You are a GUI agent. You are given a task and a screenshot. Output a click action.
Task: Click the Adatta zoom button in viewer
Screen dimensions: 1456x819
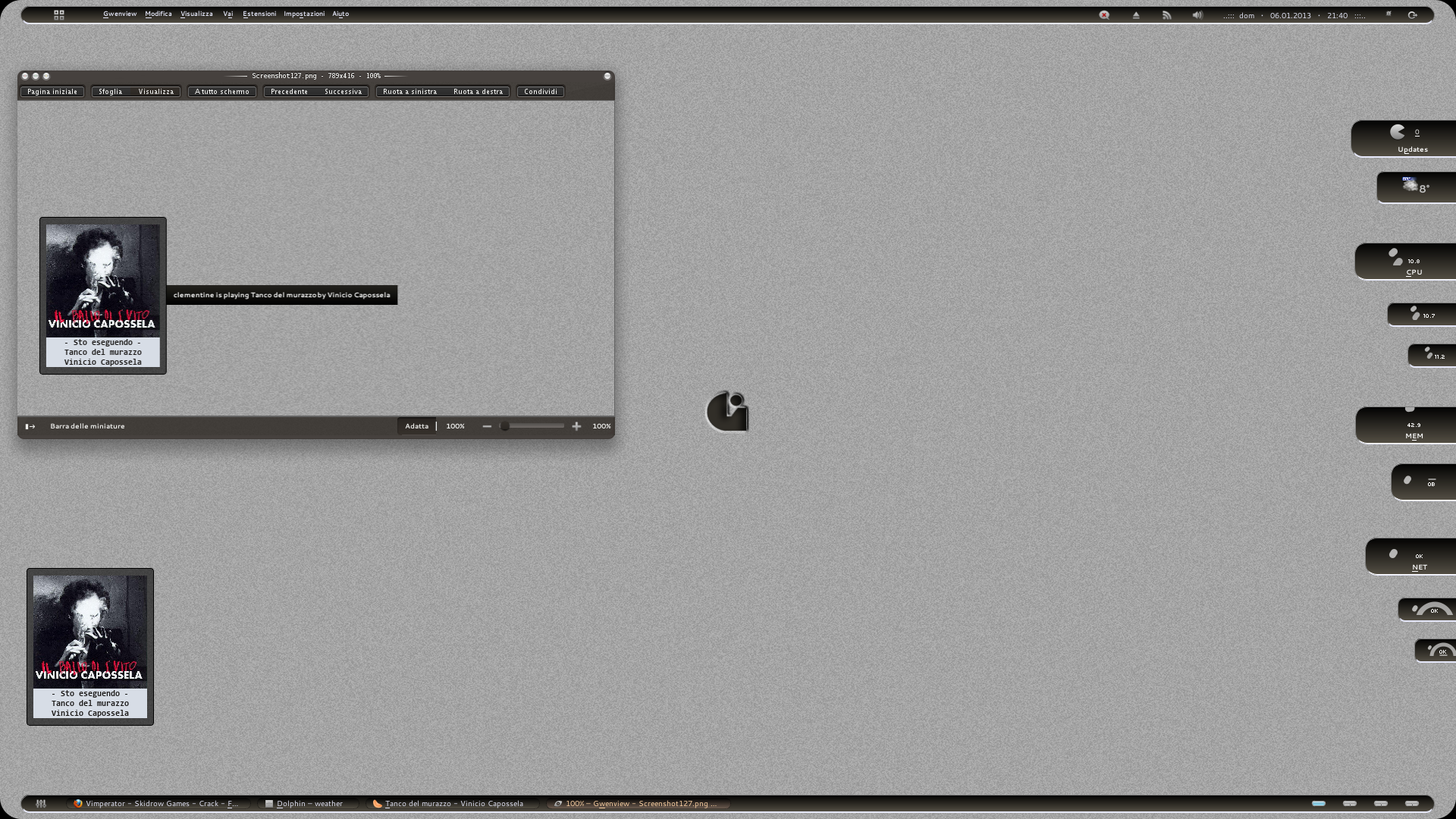[x=415, y=426]
